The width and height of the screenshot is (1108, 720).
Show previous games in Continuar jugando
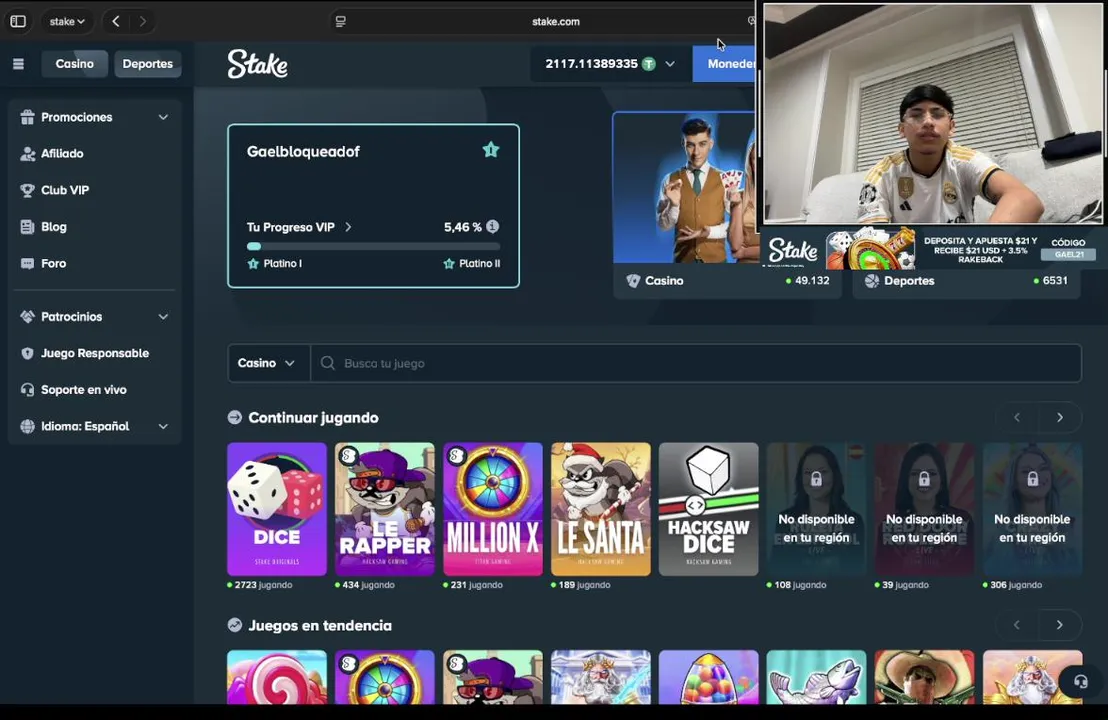click(x=1017, y=418)
